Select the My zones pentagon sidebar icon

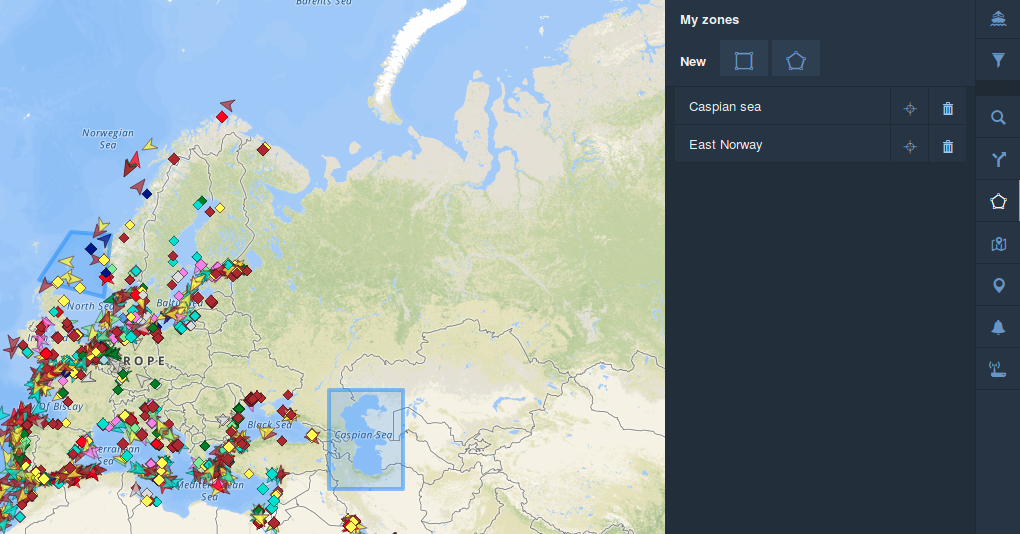[998, 202]
